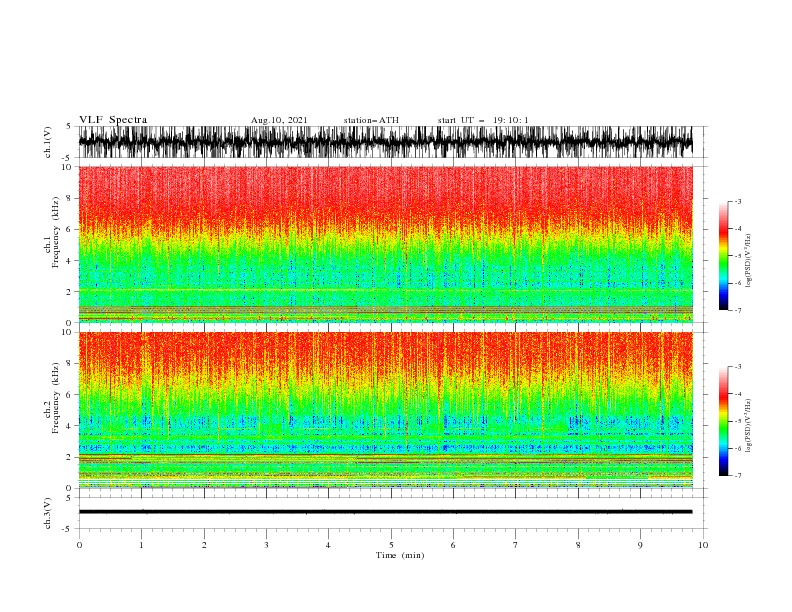The image size is (792, 612).
Task: Click the "10" tick on the time axis
Action: pyautogui.click(x=703, y=545)
